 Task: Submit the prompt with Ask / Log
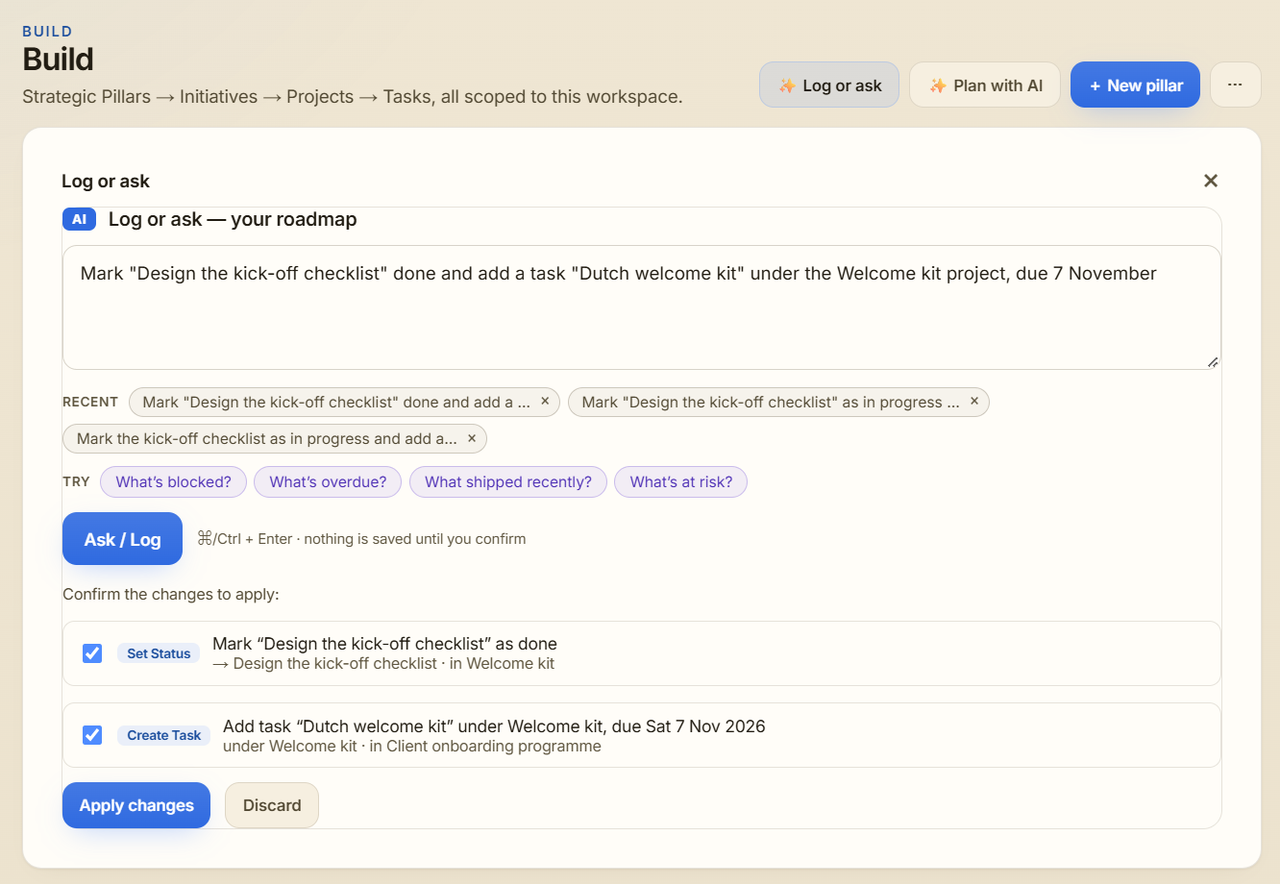(x=122, y=539)
